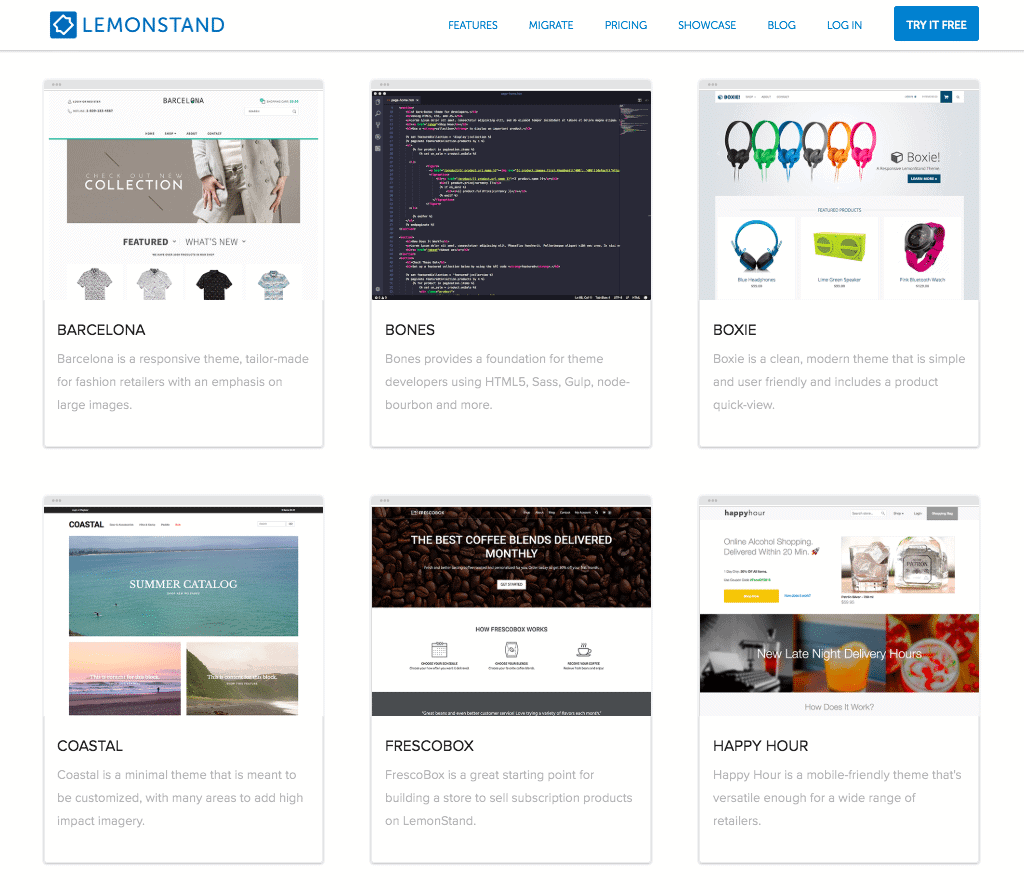Viewport: 1024px width, 890px height.
Task: Click Learn More button in Boxie preview
Action: (x=923, y=178)
